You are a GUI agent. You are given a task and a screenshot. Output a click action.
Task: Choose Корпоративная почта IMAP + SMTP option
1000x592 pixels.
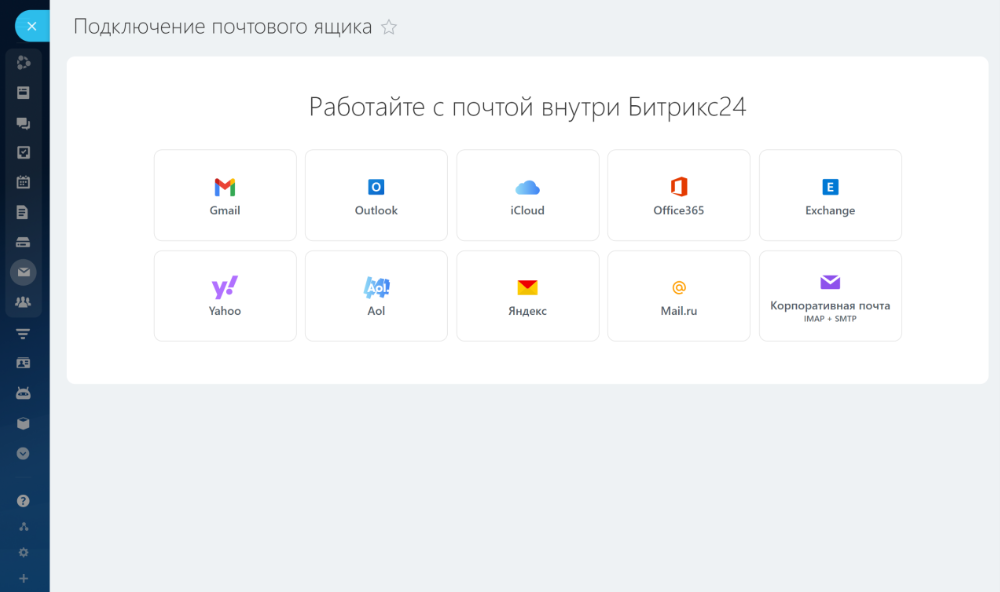pyautogui.click(x=830, y=296)
